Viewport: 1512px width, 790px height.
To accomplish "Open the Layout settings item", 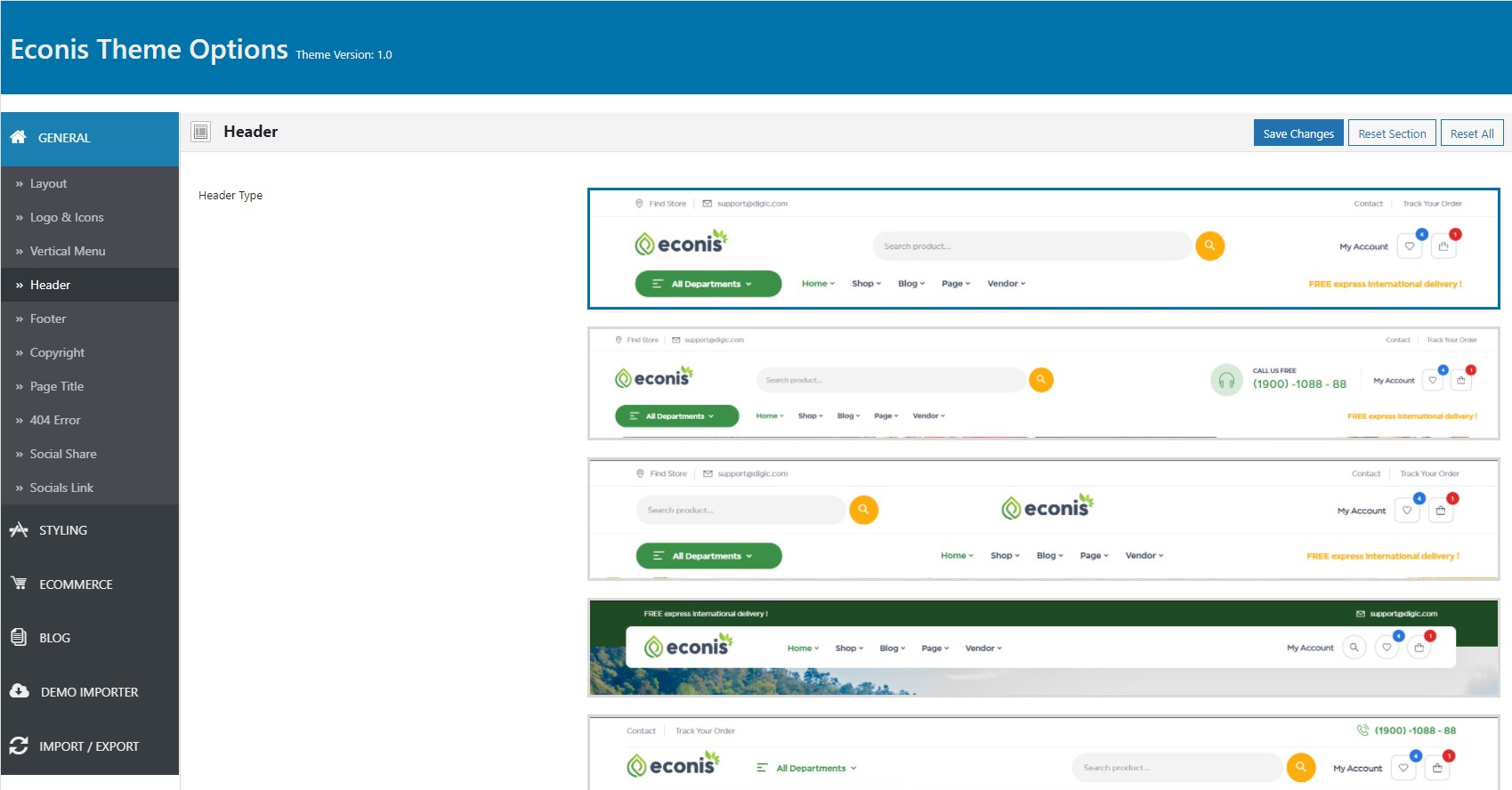I will pyautogui.click(x=48, y=183).
